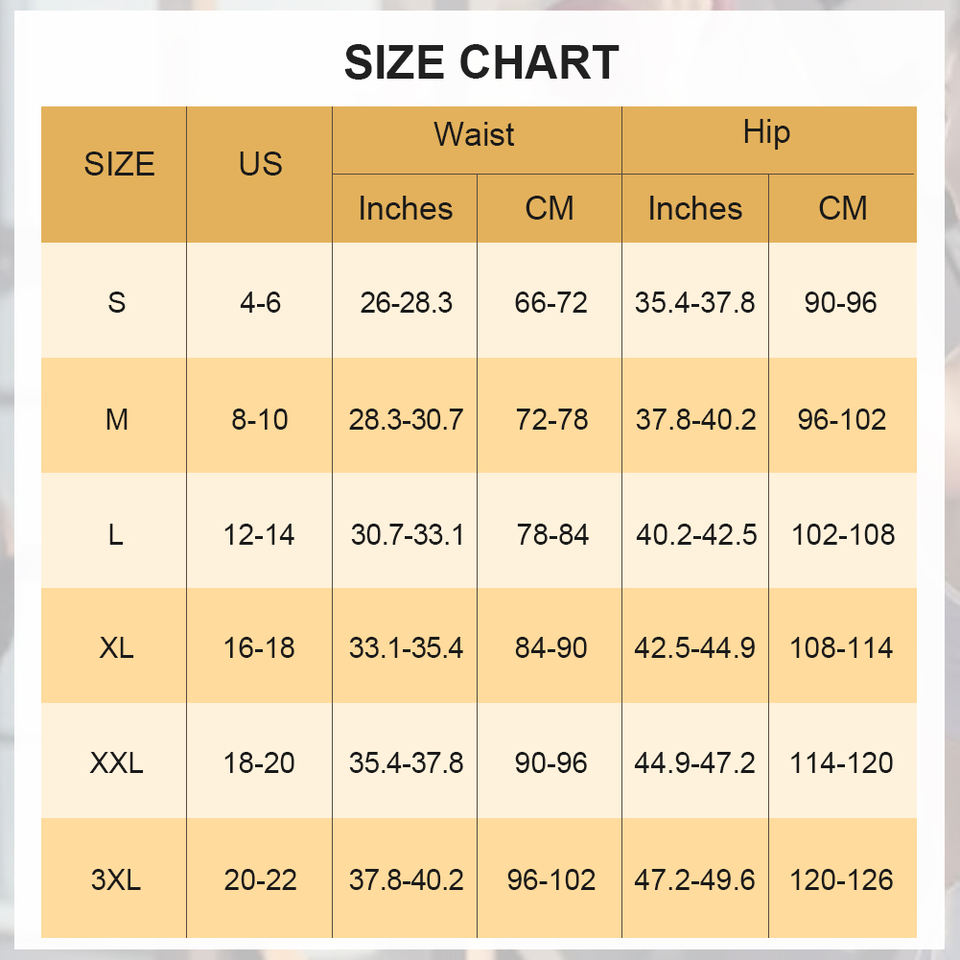Click the SIZE column header

point(119,164)
